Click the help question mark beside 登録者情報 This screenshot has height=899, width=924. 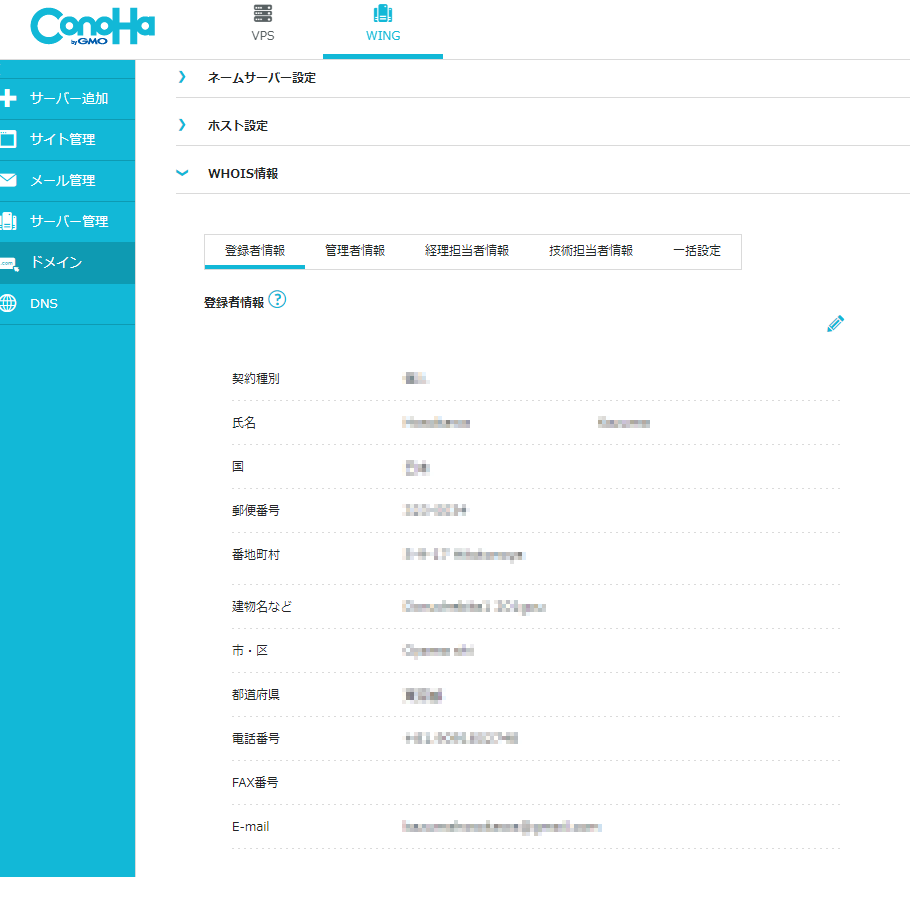tap(277, 300)
